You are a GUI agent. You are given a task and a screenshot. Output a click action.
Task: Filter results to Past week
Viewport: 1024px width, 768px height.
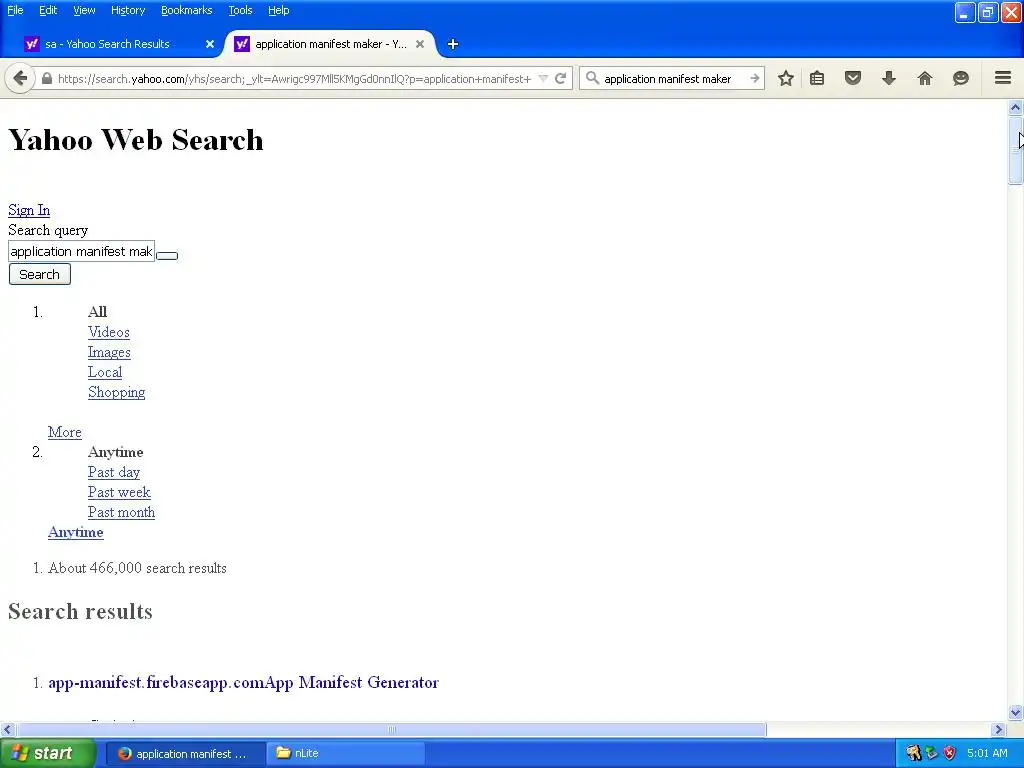tap(119, 492)
